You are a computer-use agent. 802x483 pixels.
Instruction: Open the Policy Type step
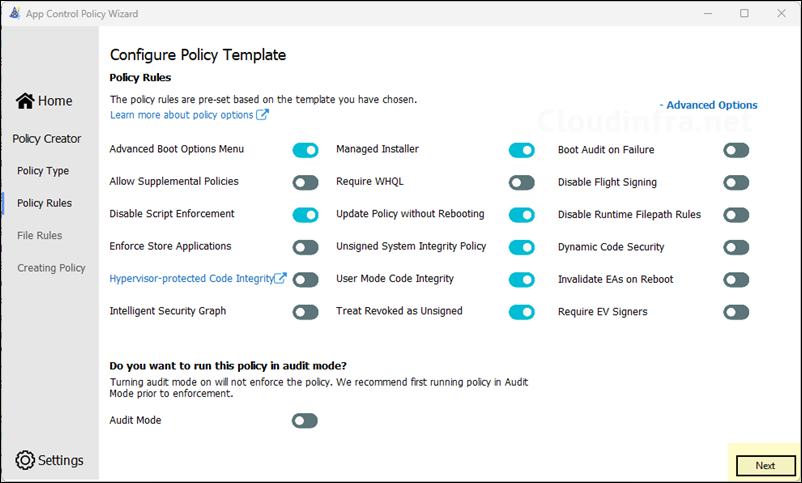[x=43, y=171]
